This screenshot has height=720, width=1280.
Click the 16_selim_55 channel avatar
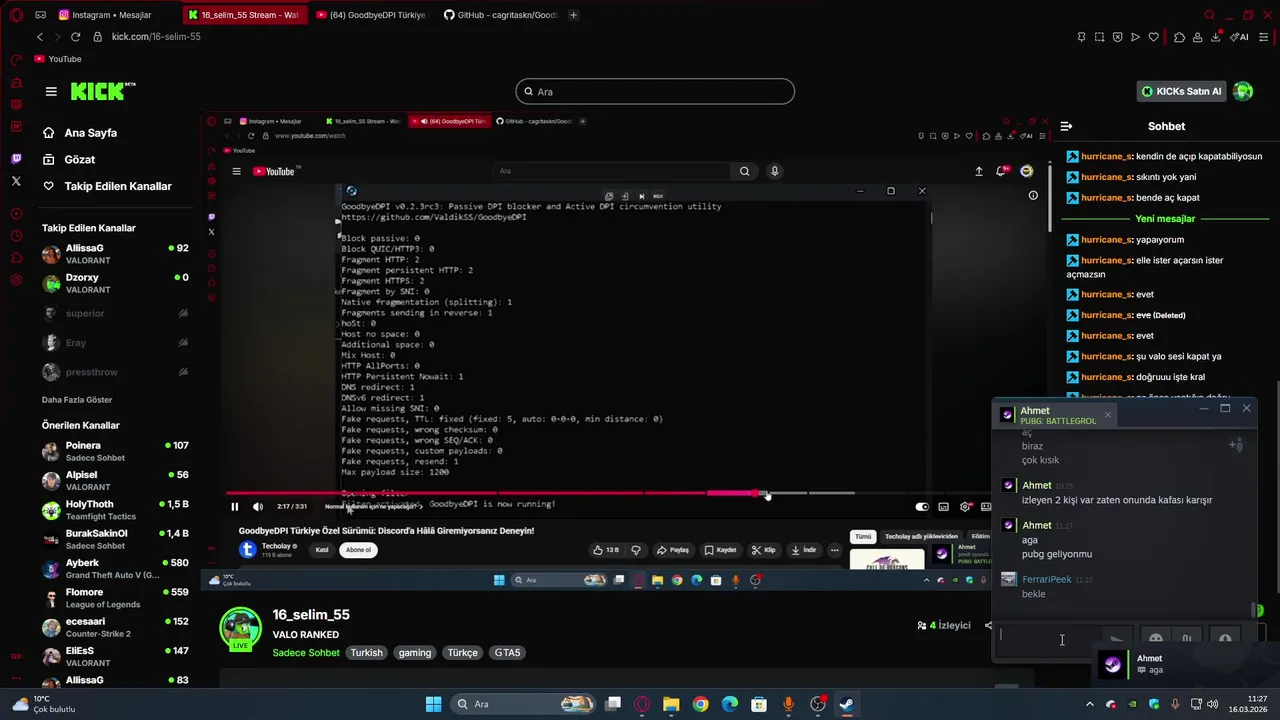pos(240,628)
